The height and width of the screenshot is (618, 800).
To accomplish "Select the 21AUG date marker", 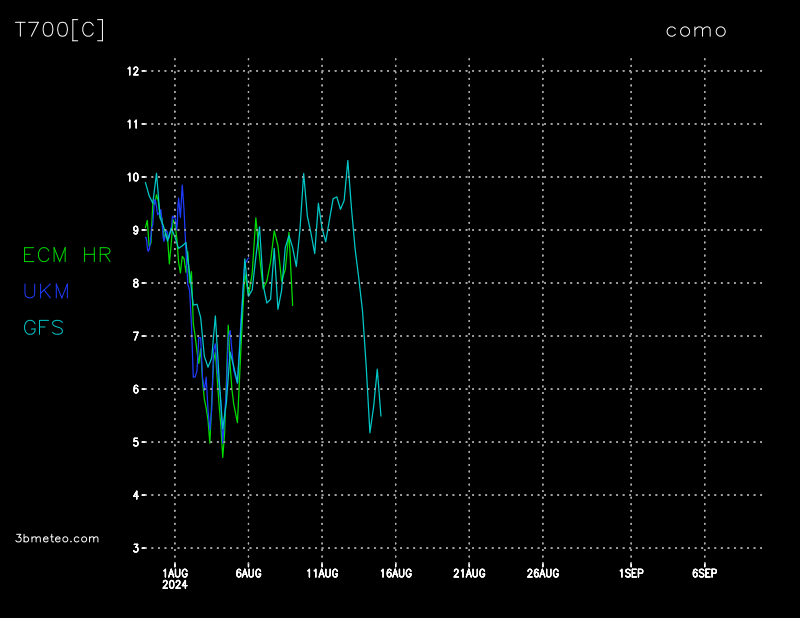I will click(469, 573).
